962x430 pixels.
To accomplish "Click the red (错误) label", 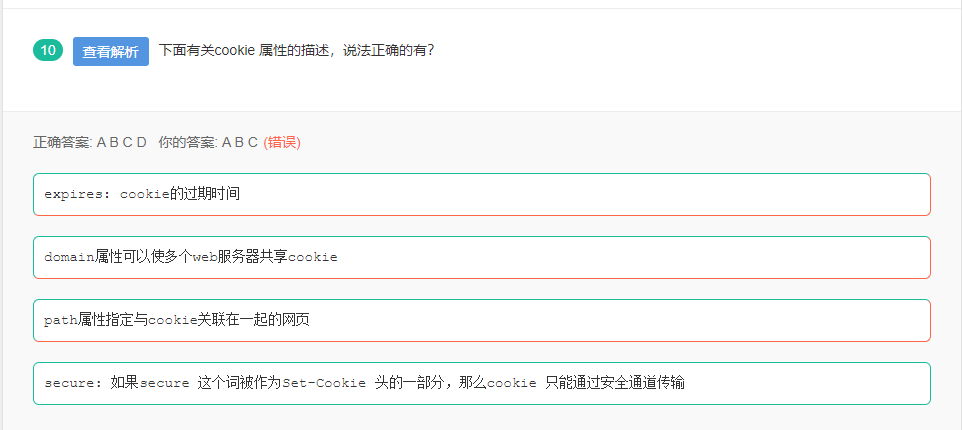I will coord(282,143).
